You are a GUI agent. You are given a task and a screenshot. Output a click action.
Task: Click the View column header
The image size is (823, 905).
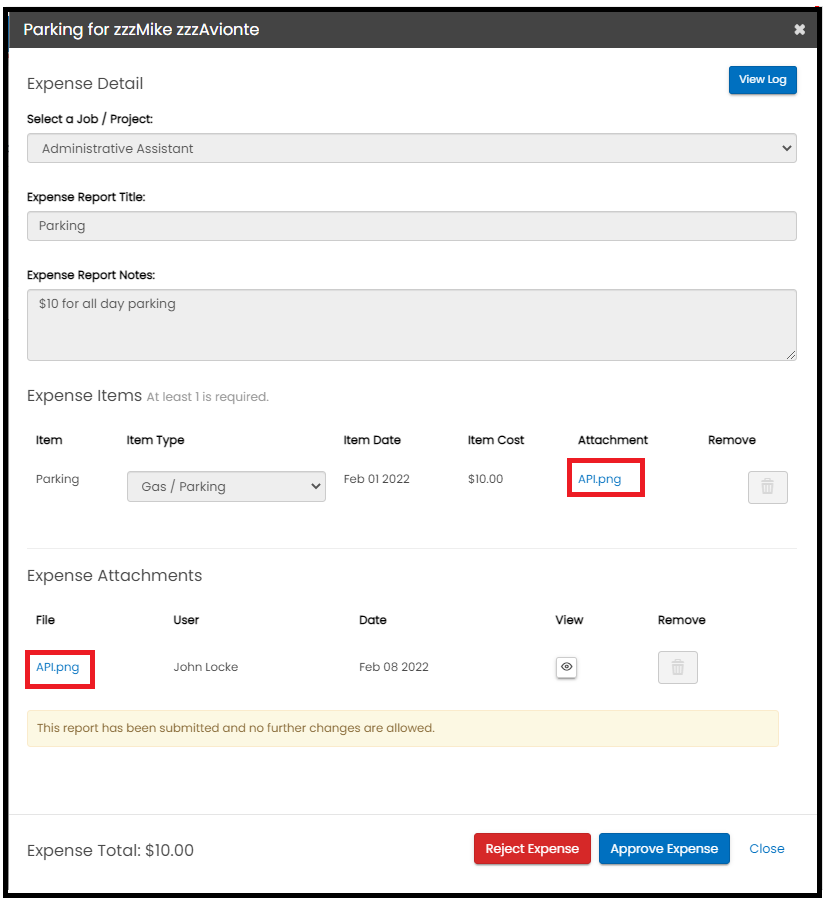coord(569,620)
